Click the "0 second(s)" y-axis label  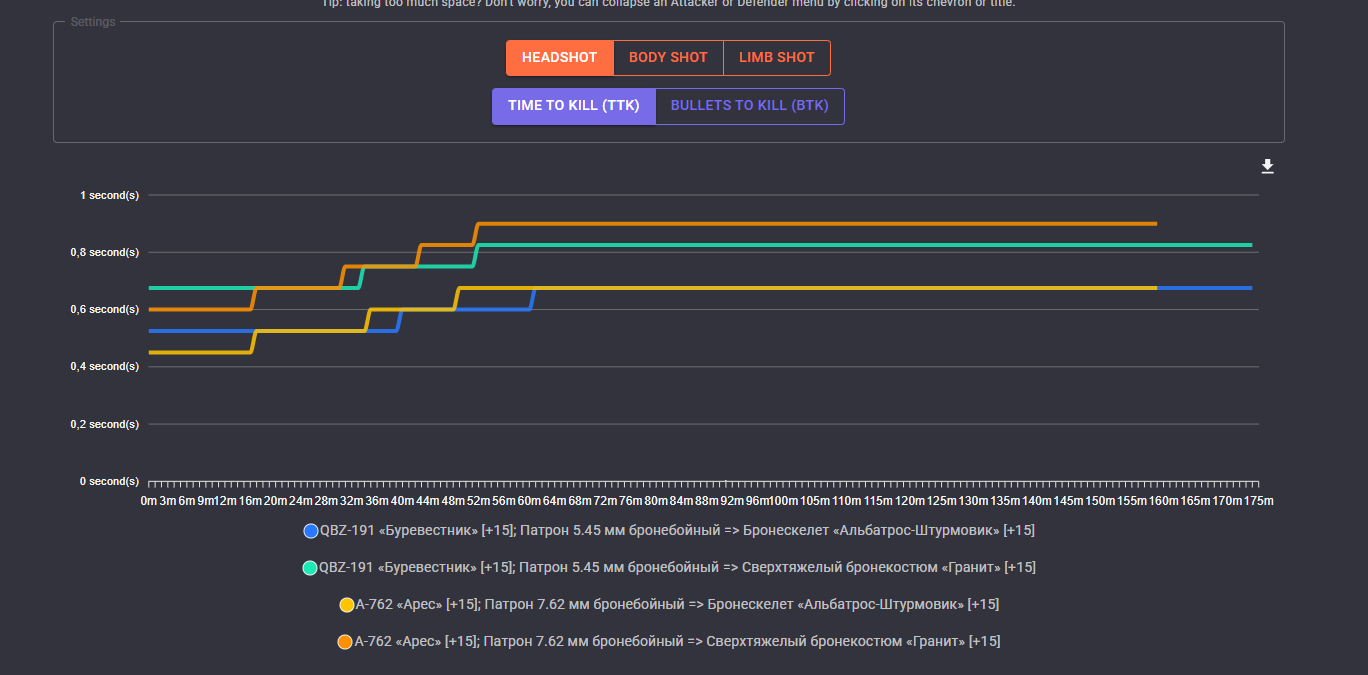coord(110,481)
